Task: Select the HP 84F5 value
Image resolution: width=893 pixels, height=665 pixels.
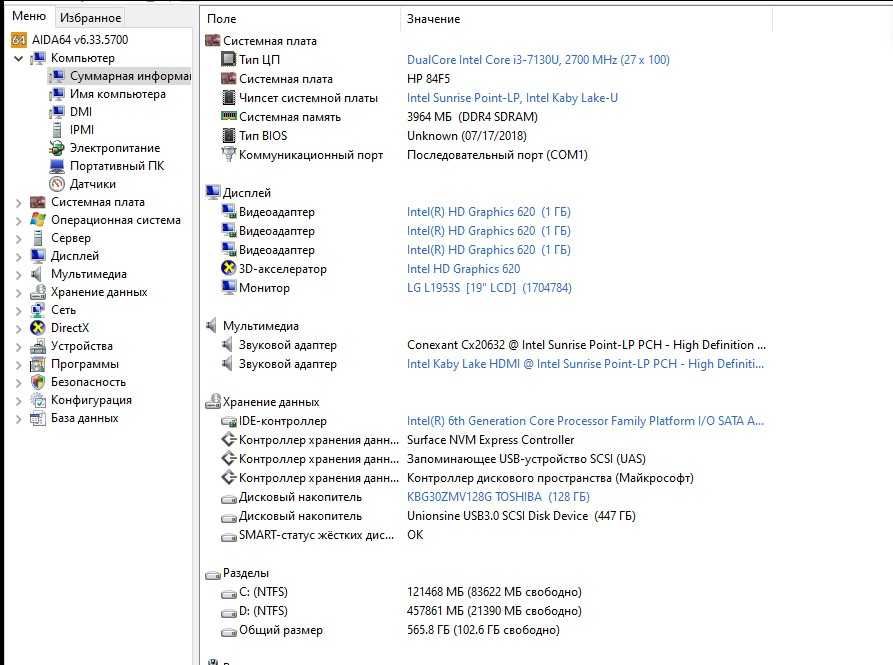Action: 428,79
